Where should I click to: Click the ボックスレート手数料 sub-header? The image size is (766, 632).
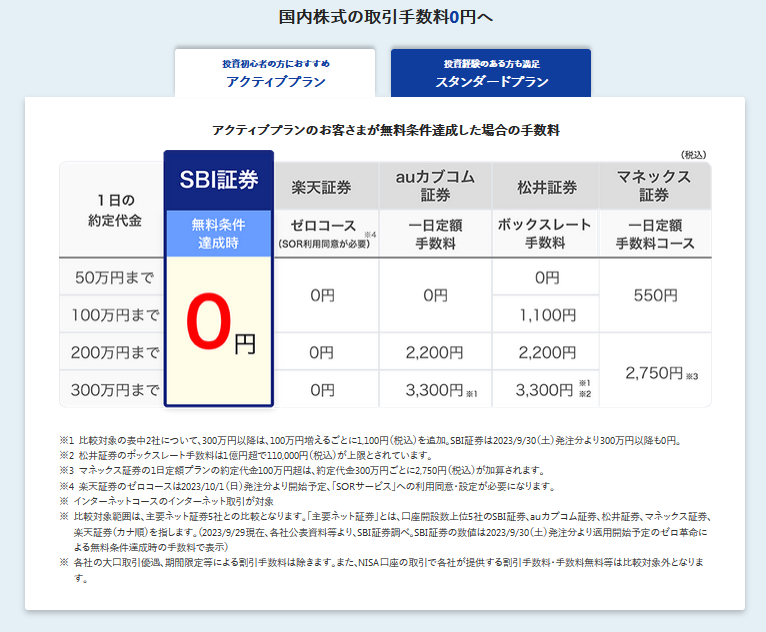[546, 233]
